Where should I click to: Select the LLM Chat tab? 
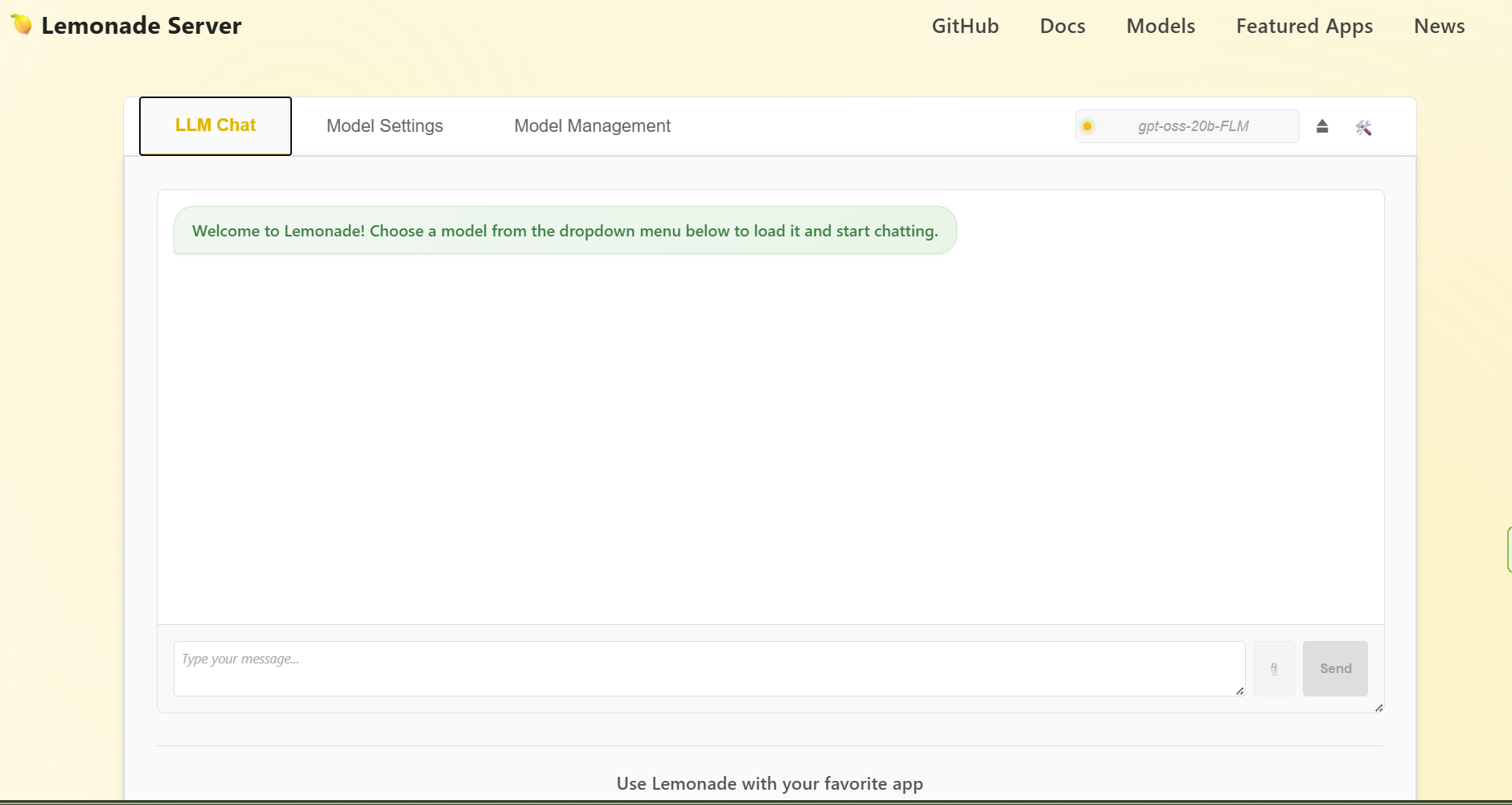(x=216, y=125)
